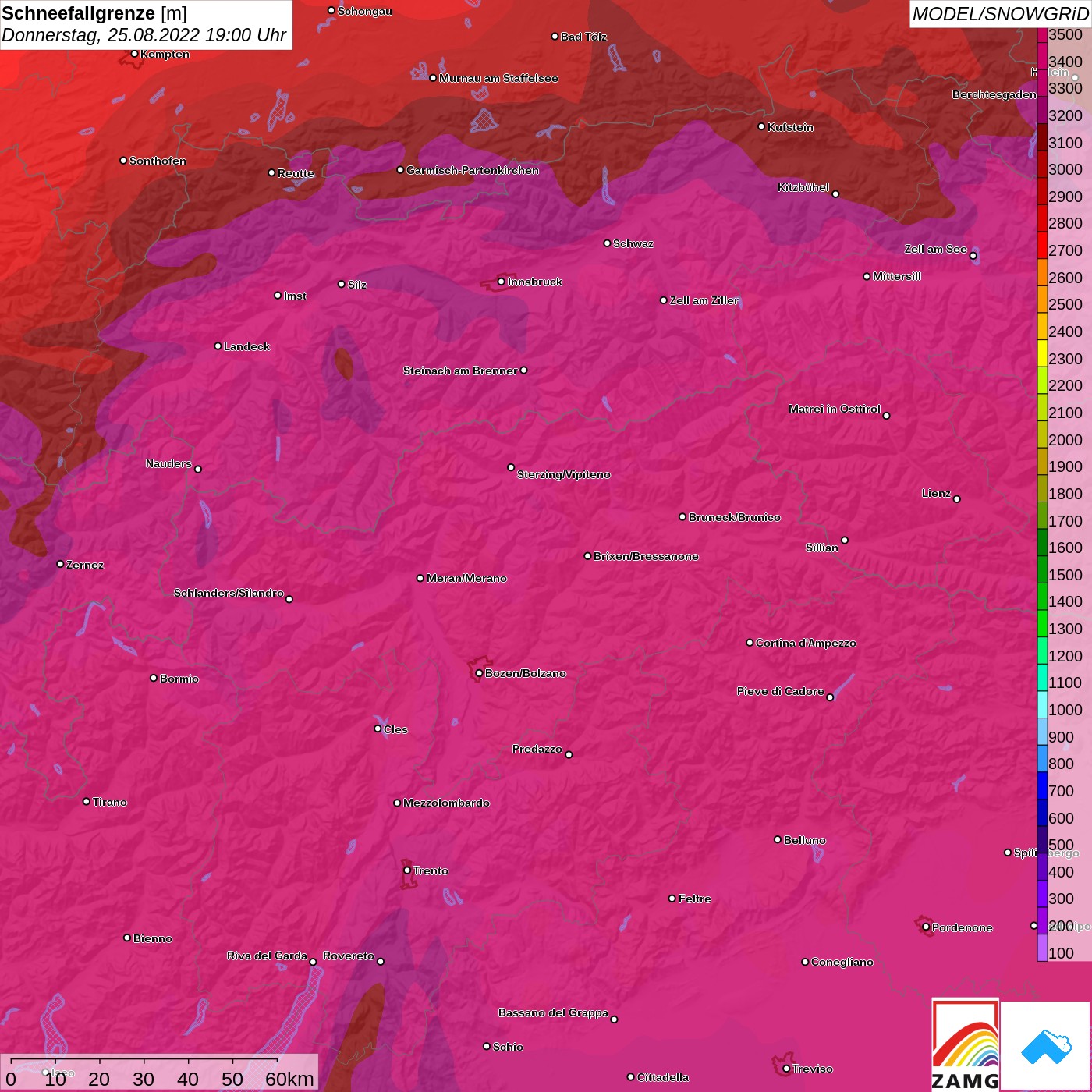Select the Kempten label

click(x=165, y=54)
